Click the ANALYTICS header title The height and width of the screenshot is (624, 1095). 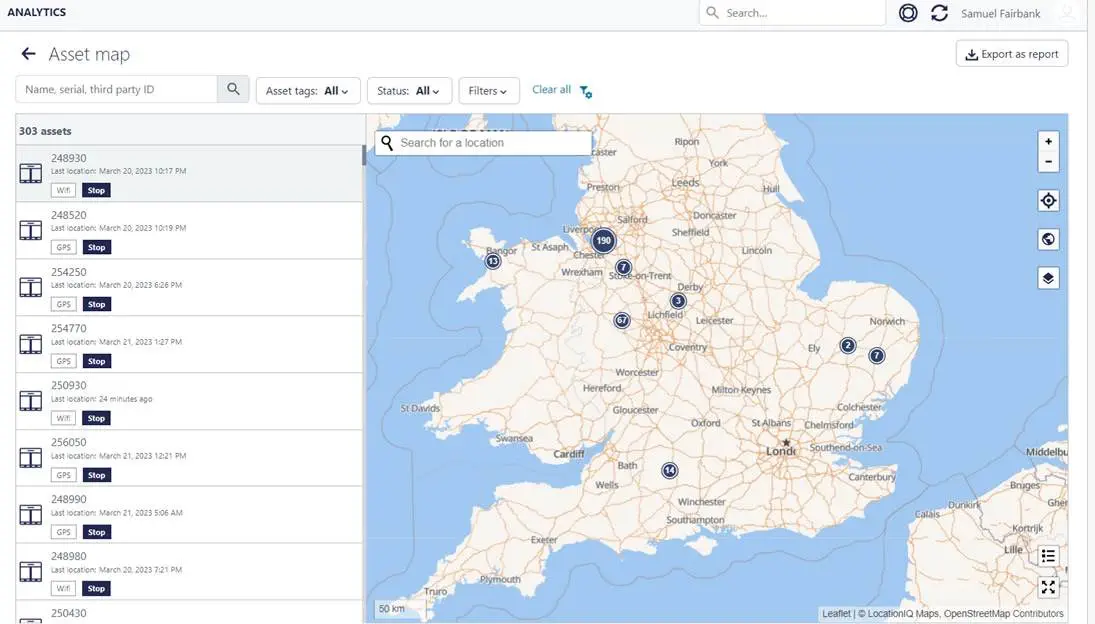click(36, 12)
